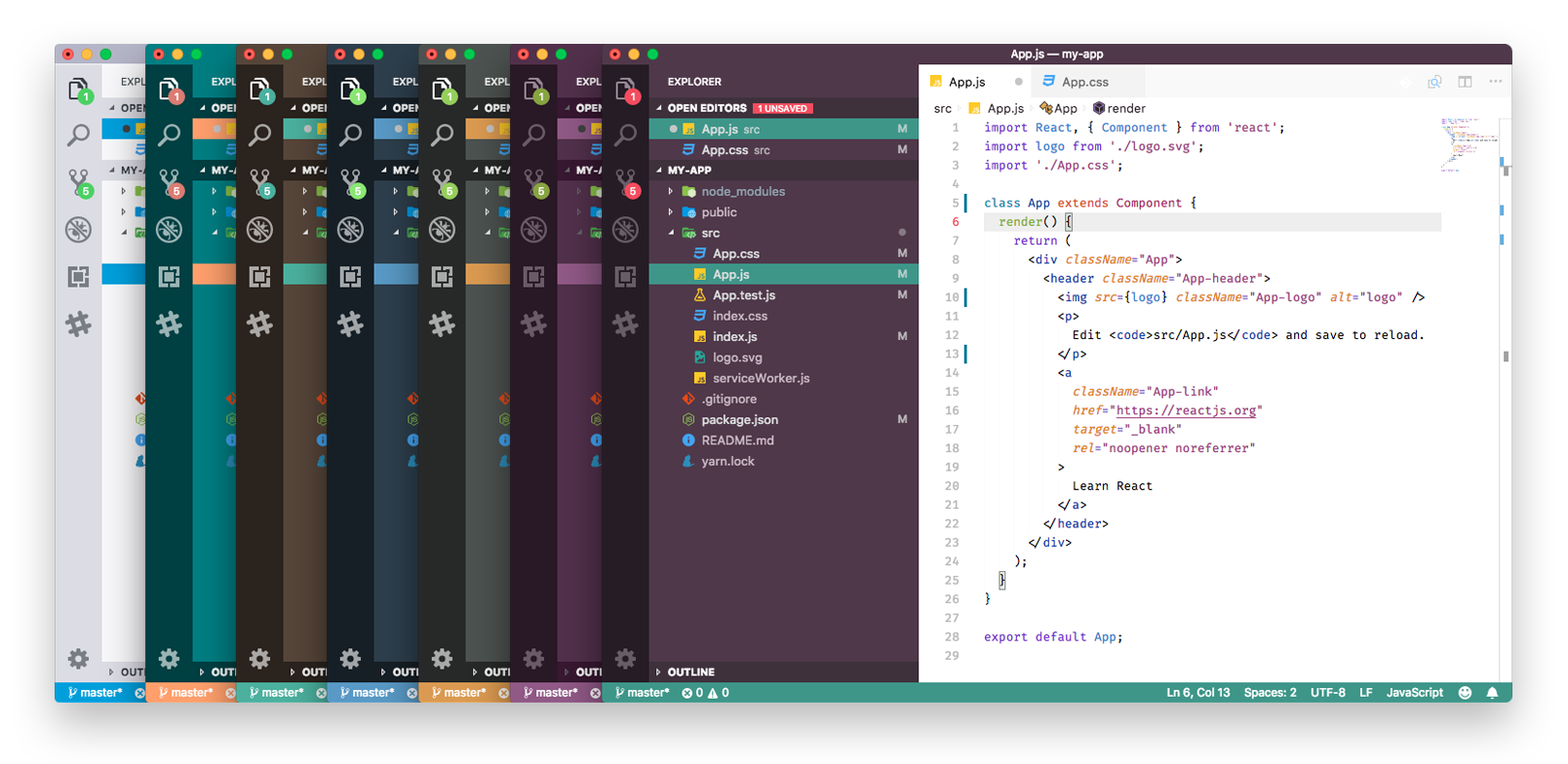Viewport: 1568px width, 764px height.
Task: Open Search in the frontmost window's activity bar
Action: coord(625,134)
